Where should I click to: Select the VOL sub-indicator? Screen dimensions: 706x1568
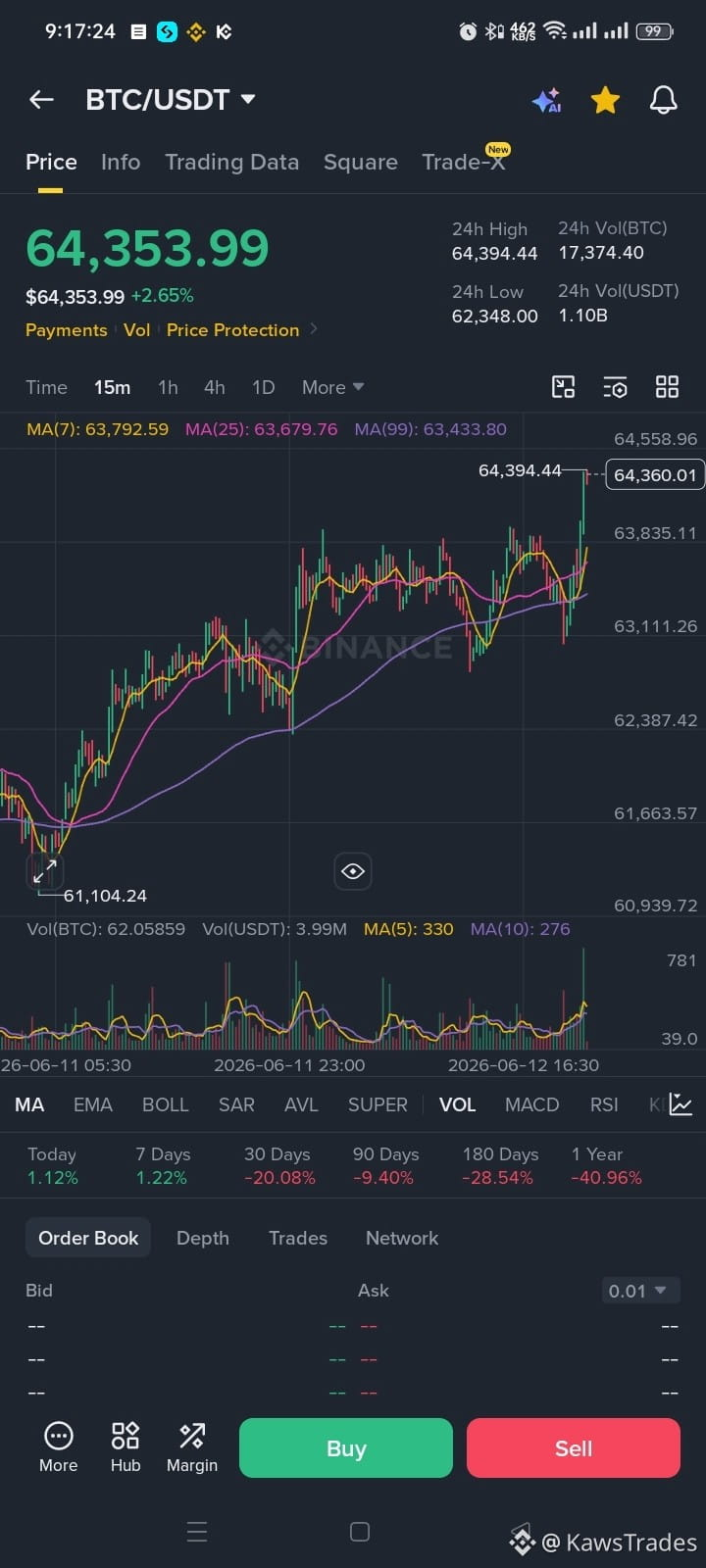(457, 1104)
